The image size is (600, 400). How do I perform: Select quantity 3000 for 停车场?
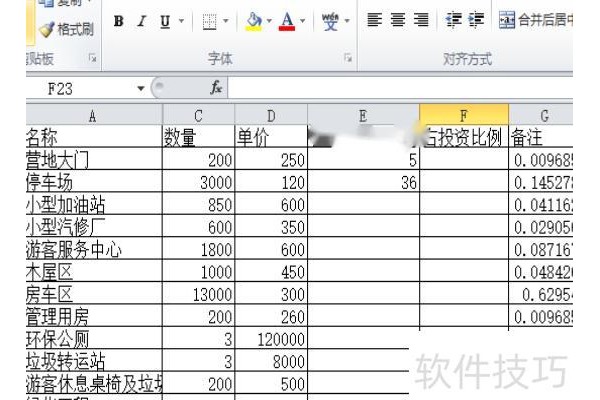point(199,181)
